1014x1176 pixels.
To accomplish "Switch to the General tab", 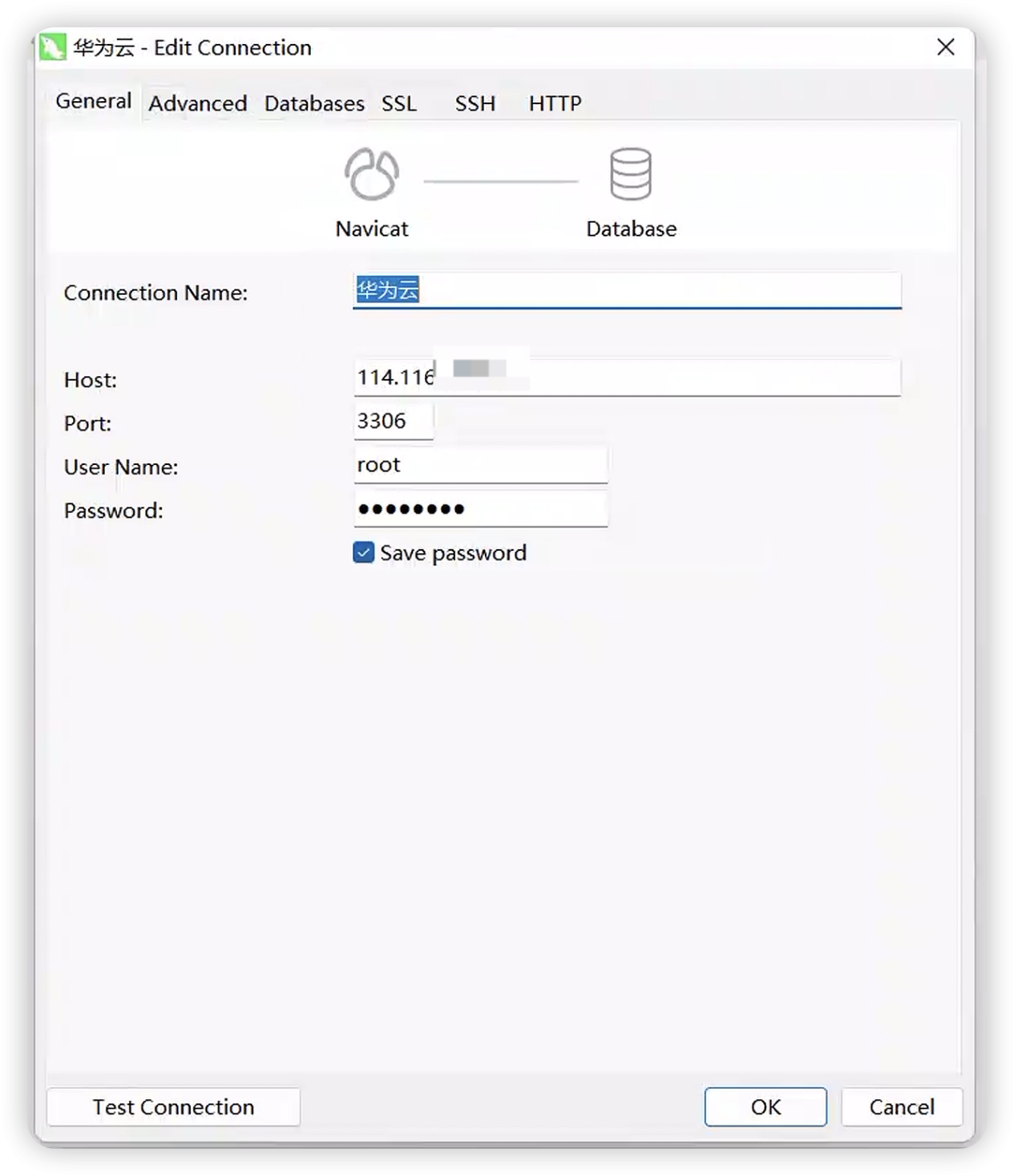I will [93, 102].
